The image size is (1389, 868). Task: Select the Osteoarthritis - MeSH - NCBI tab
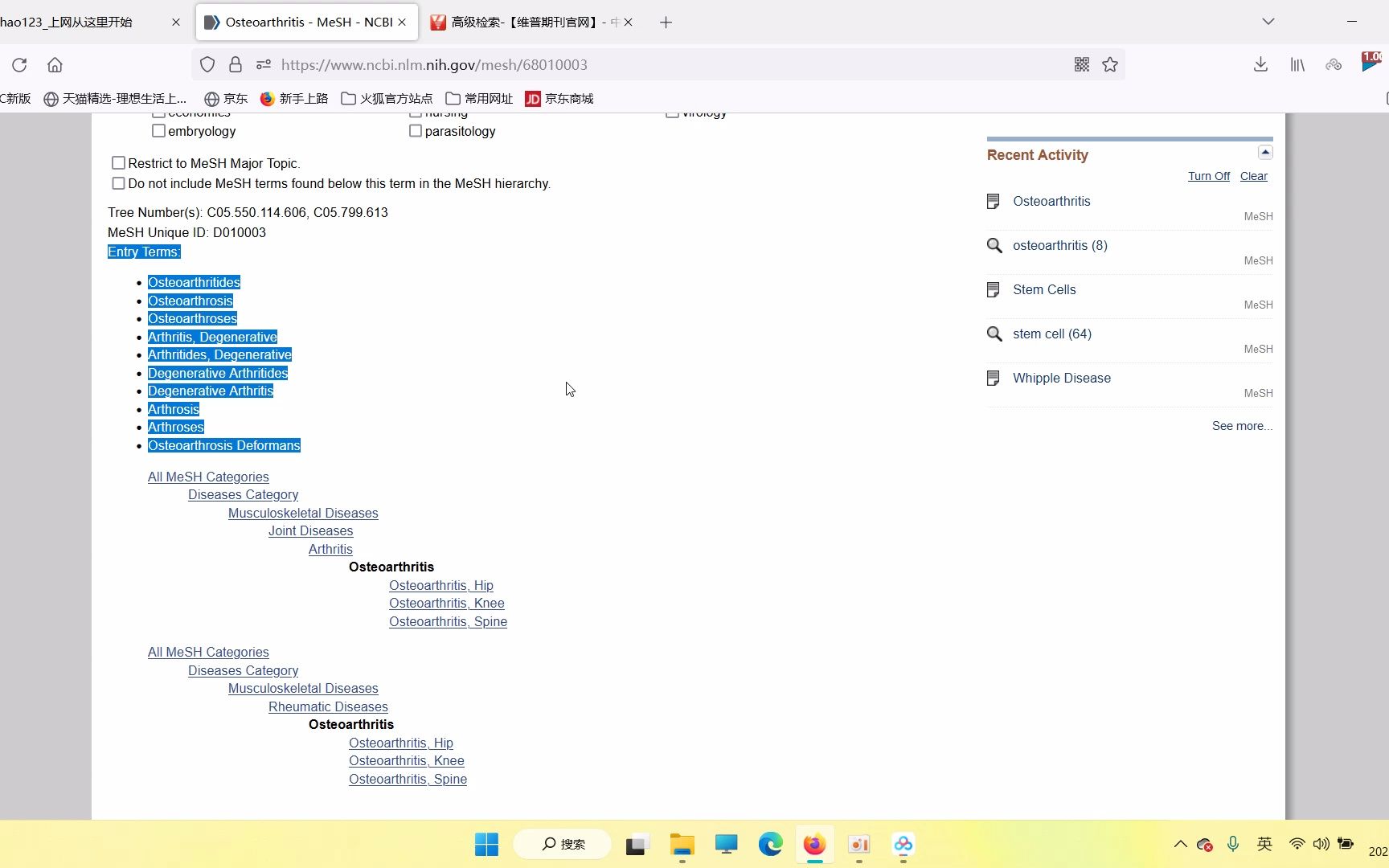coord(307,23)
